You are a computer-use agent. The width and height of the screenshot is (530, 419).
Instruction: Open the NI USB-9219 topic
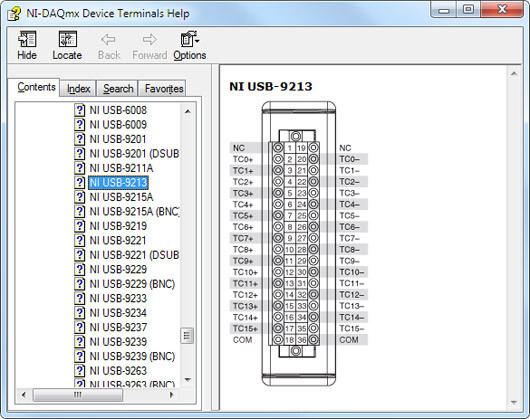118,226
